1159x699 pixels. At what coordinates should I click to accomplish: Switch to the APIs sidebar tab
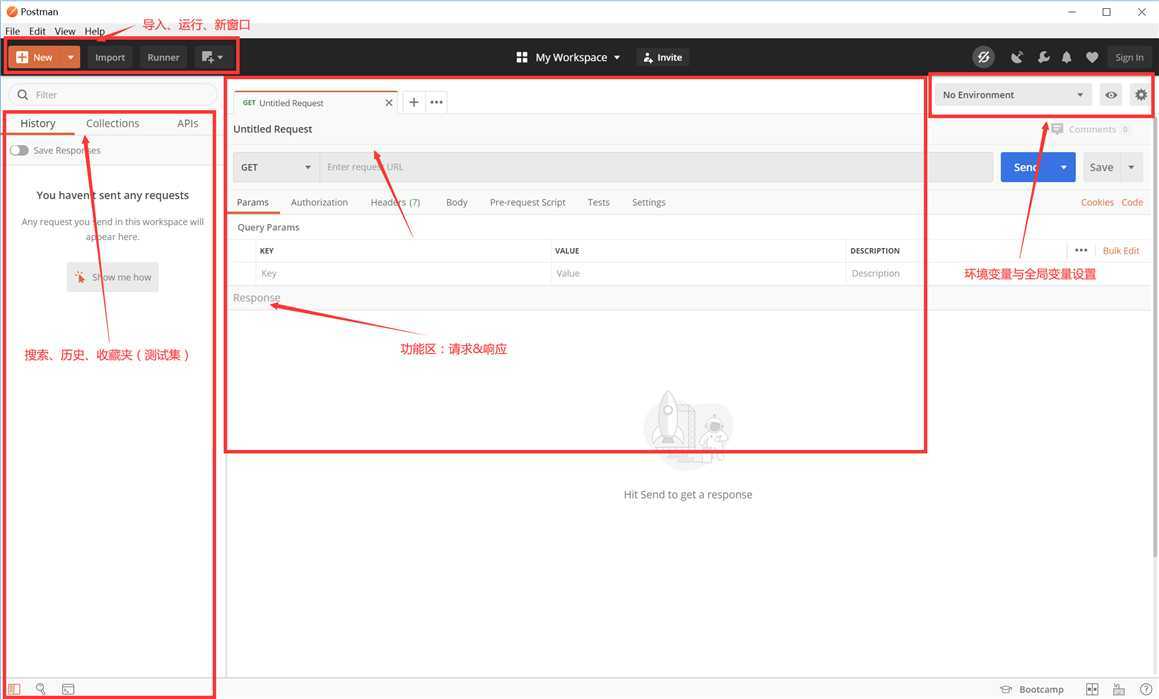(x=188, y=123)
